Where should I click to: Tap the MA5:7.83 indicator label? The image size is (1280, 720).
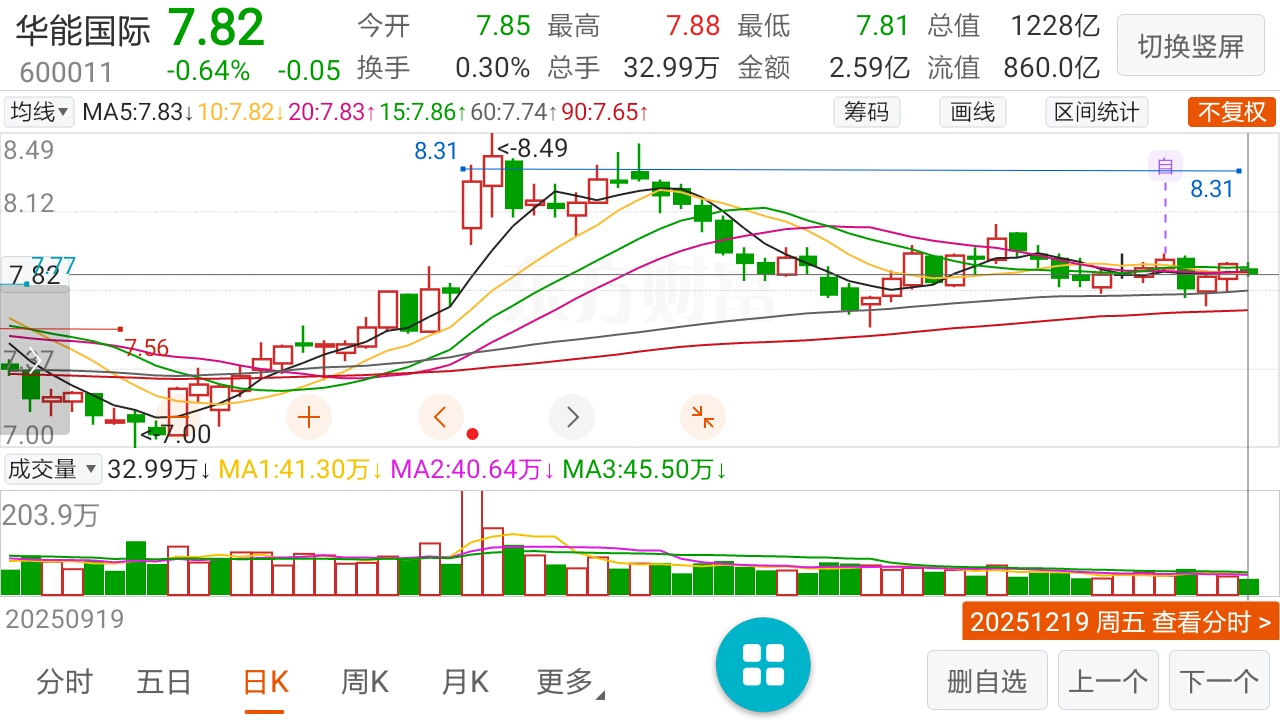(x=139, y=112)
